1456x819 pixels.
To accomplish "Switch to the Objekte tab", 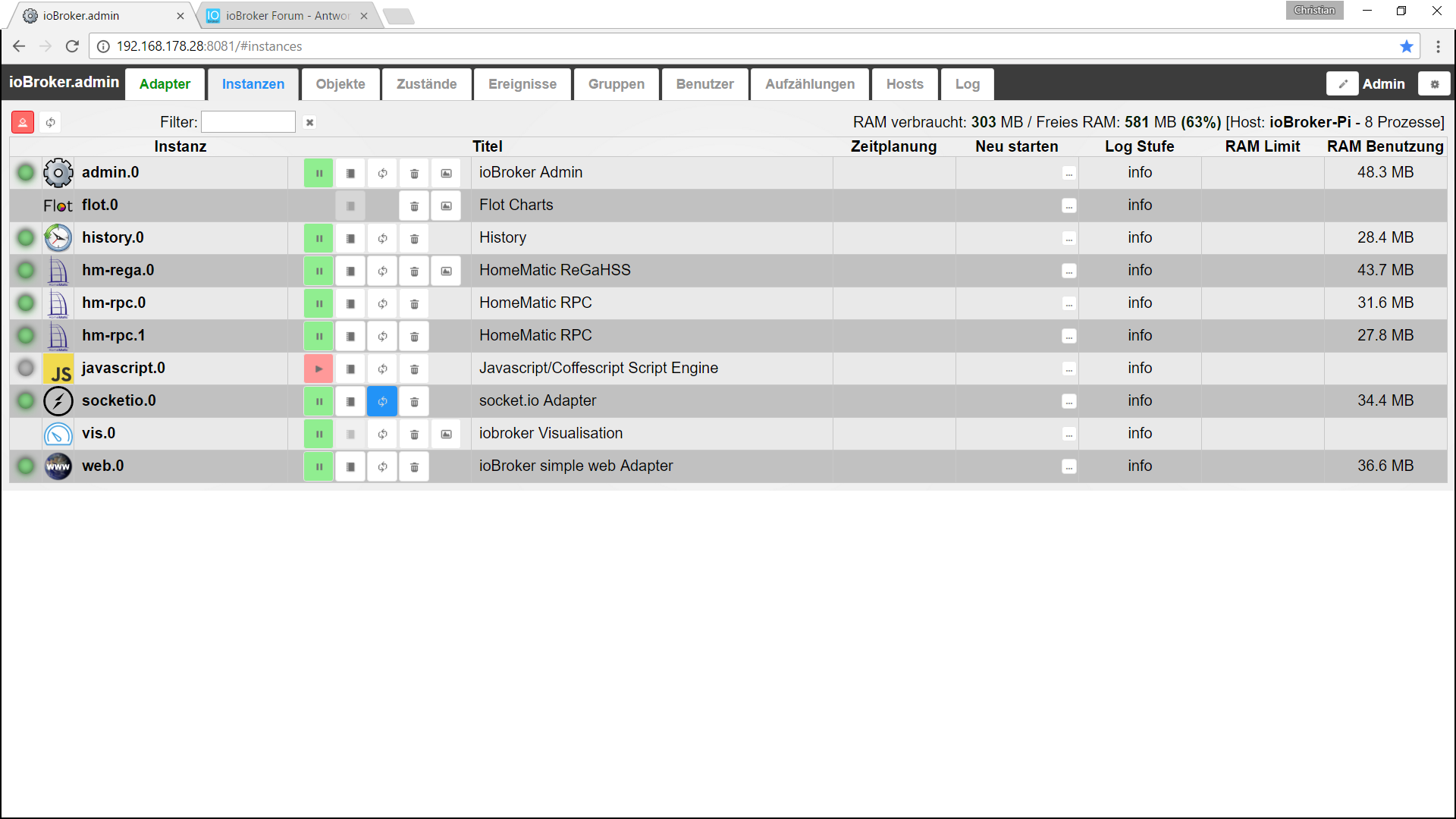I will pyautogui.click(x=340, y=84).
